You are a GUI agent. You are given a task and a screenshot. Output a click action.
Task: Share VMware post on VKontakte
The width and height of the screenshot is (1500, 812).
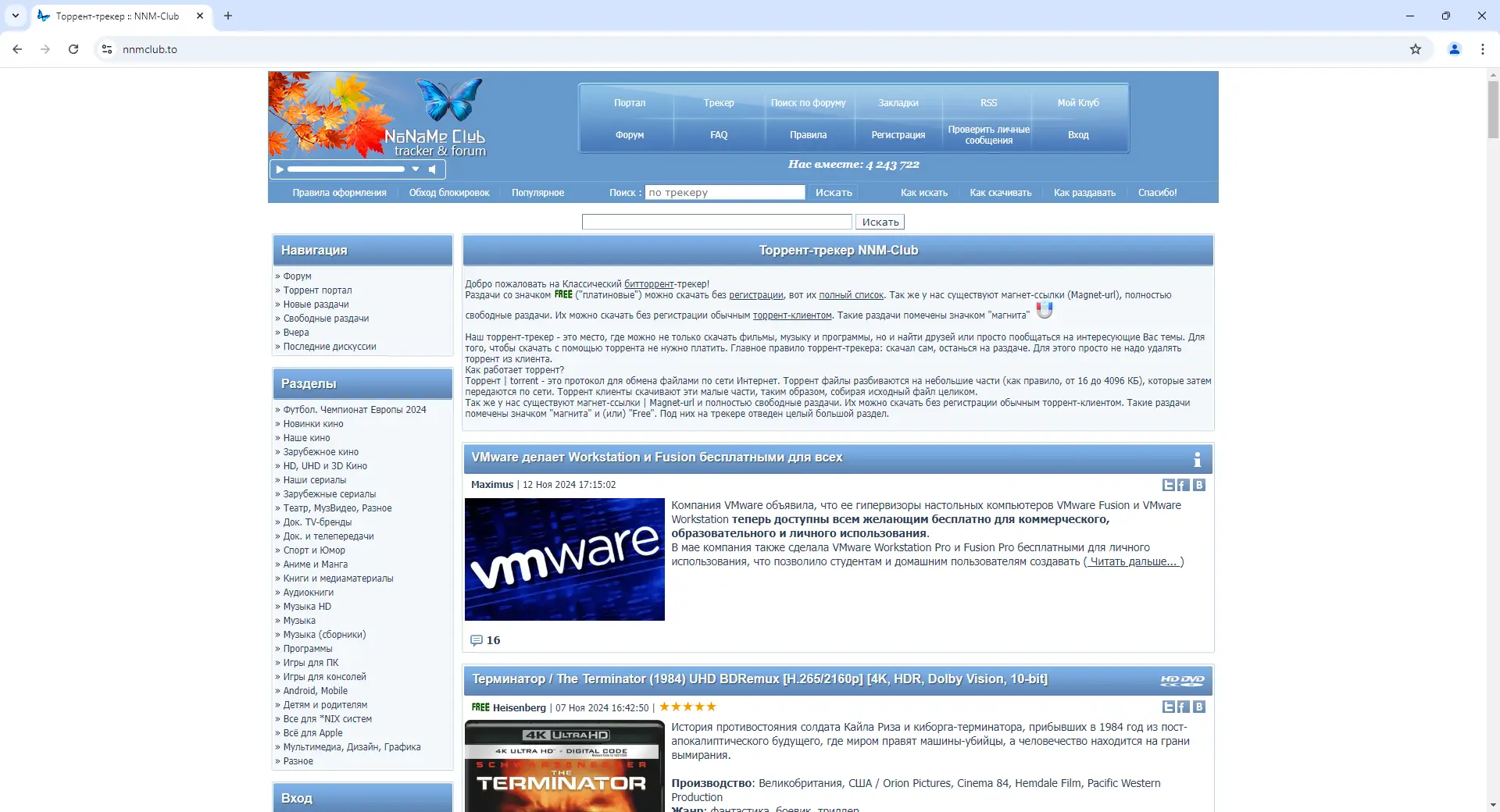coord(1199,485)
